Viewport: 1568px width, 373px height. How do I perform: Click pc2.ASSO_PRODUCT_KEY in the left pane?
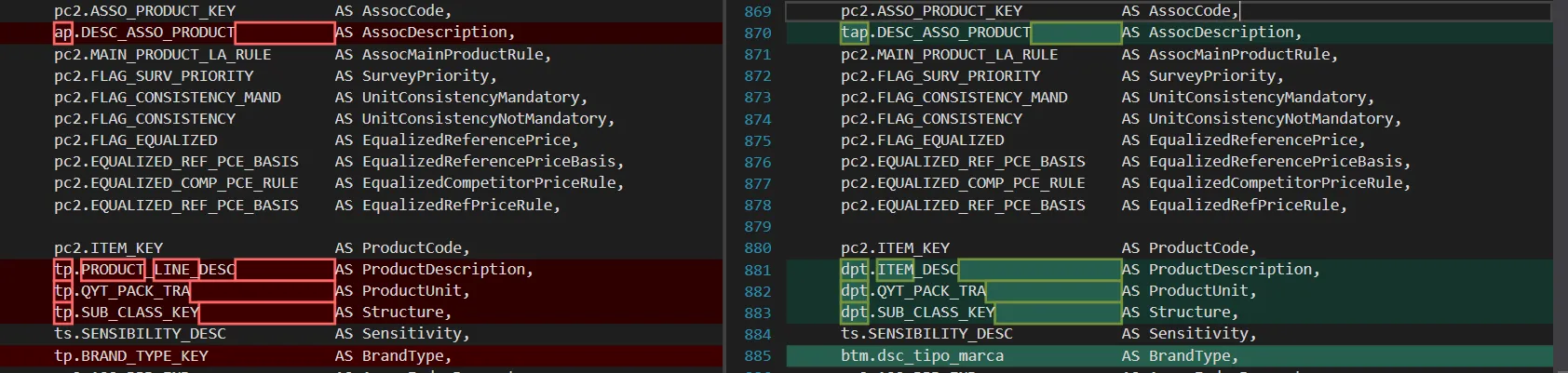coord(144,11)
